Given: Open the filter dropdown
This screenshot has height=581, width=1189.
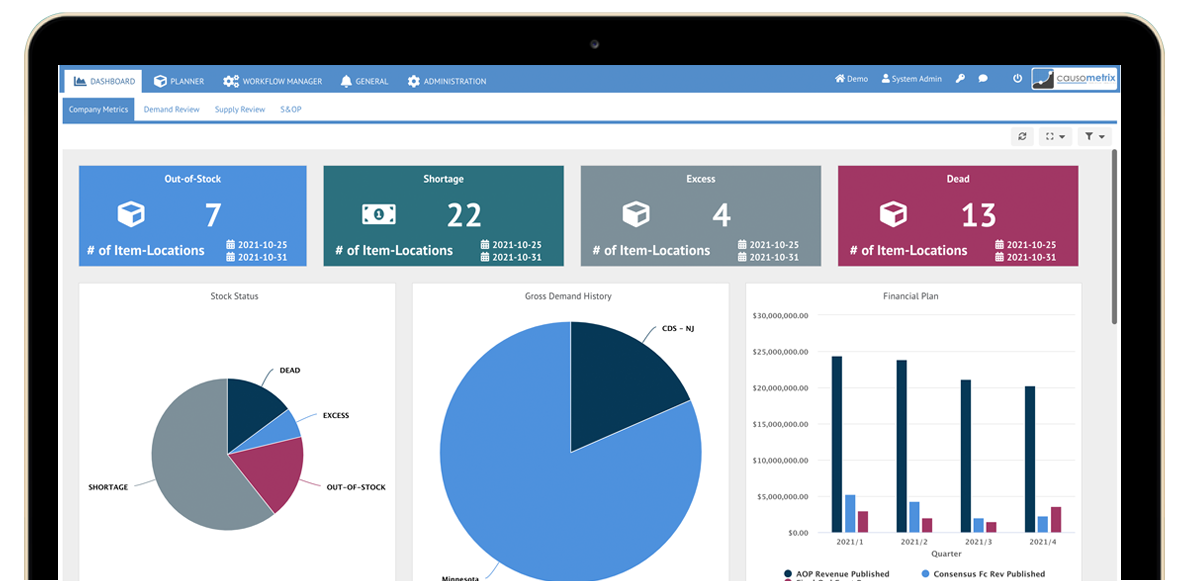Looking at the screenshot, I should tap(1095, 136).
